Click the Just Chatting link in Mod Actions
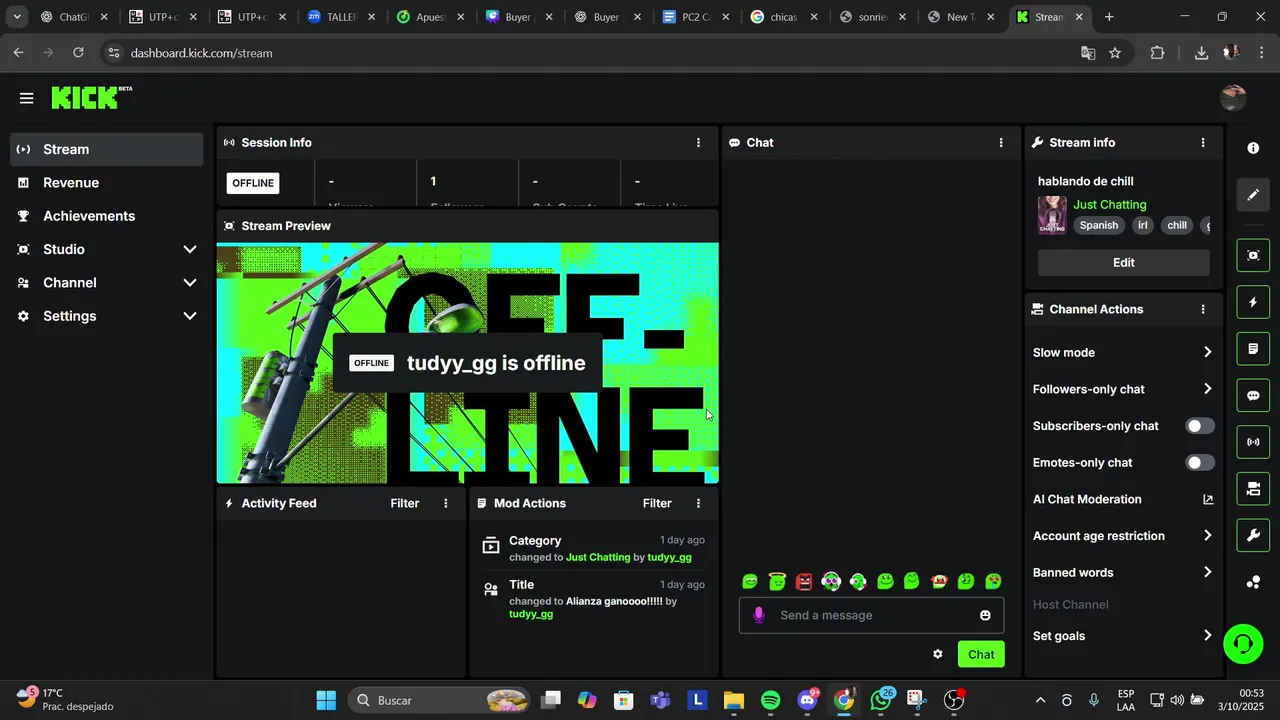The image size is (1280, 720). point(598,557)
